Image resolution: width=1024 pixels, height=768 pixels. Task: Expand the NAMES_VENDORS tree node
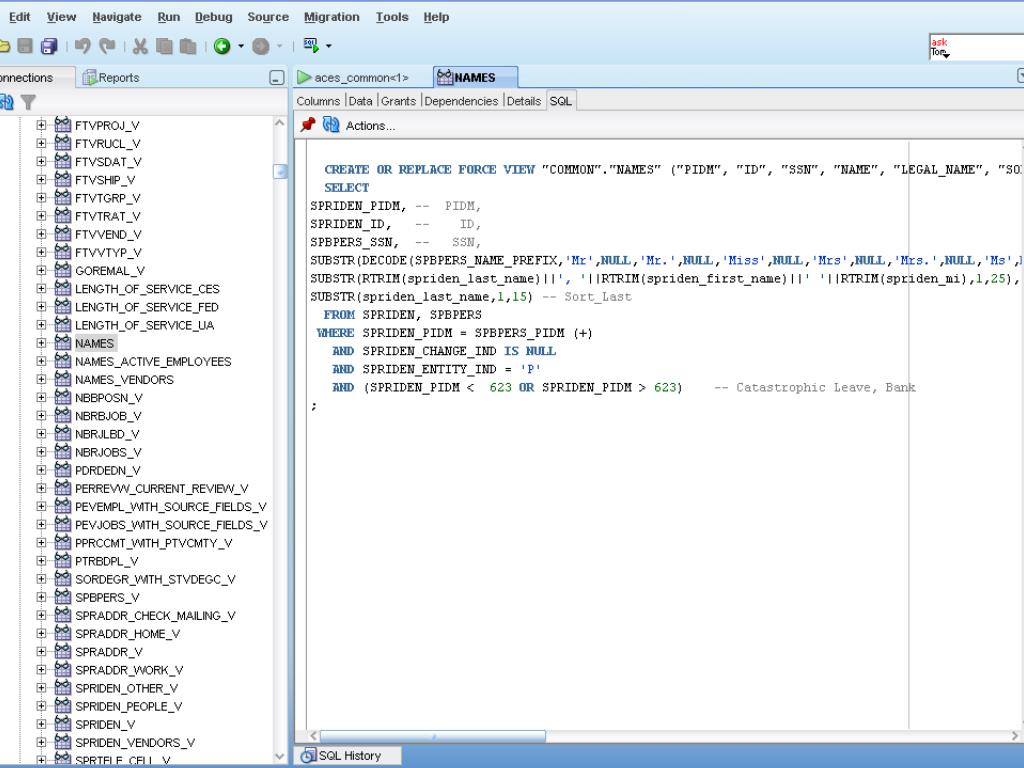pyautogui.click(x=42, y=380)
